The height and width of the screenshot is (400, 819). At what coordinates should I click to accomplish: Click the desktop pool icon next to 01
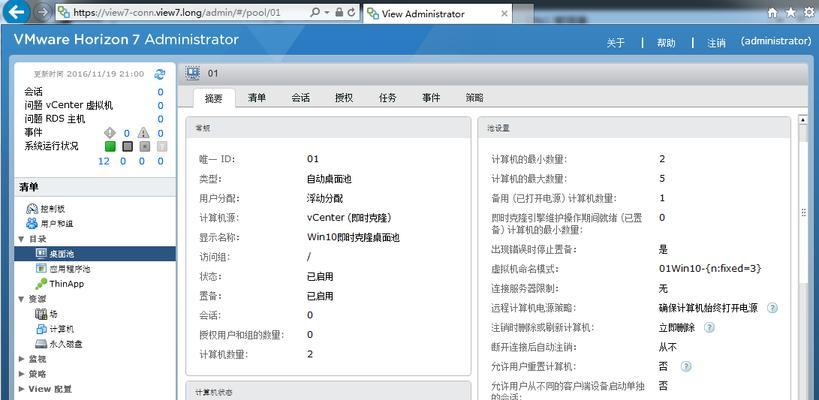[193, 73]
